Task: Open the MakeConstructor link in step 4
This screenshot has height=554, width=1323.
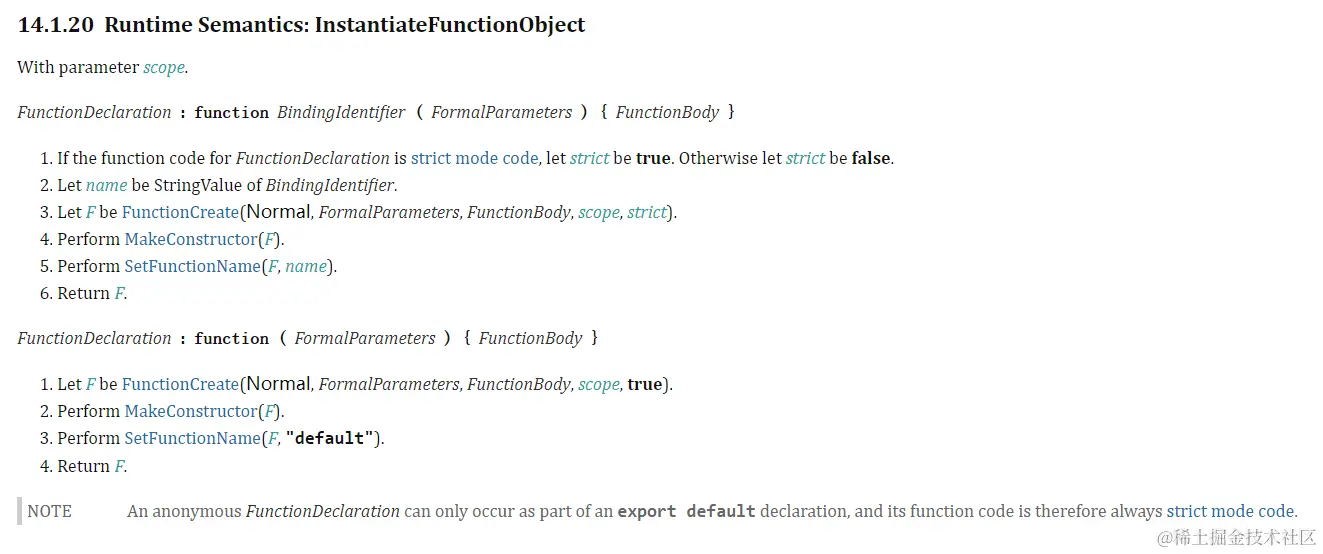Action: pos(190,239)
